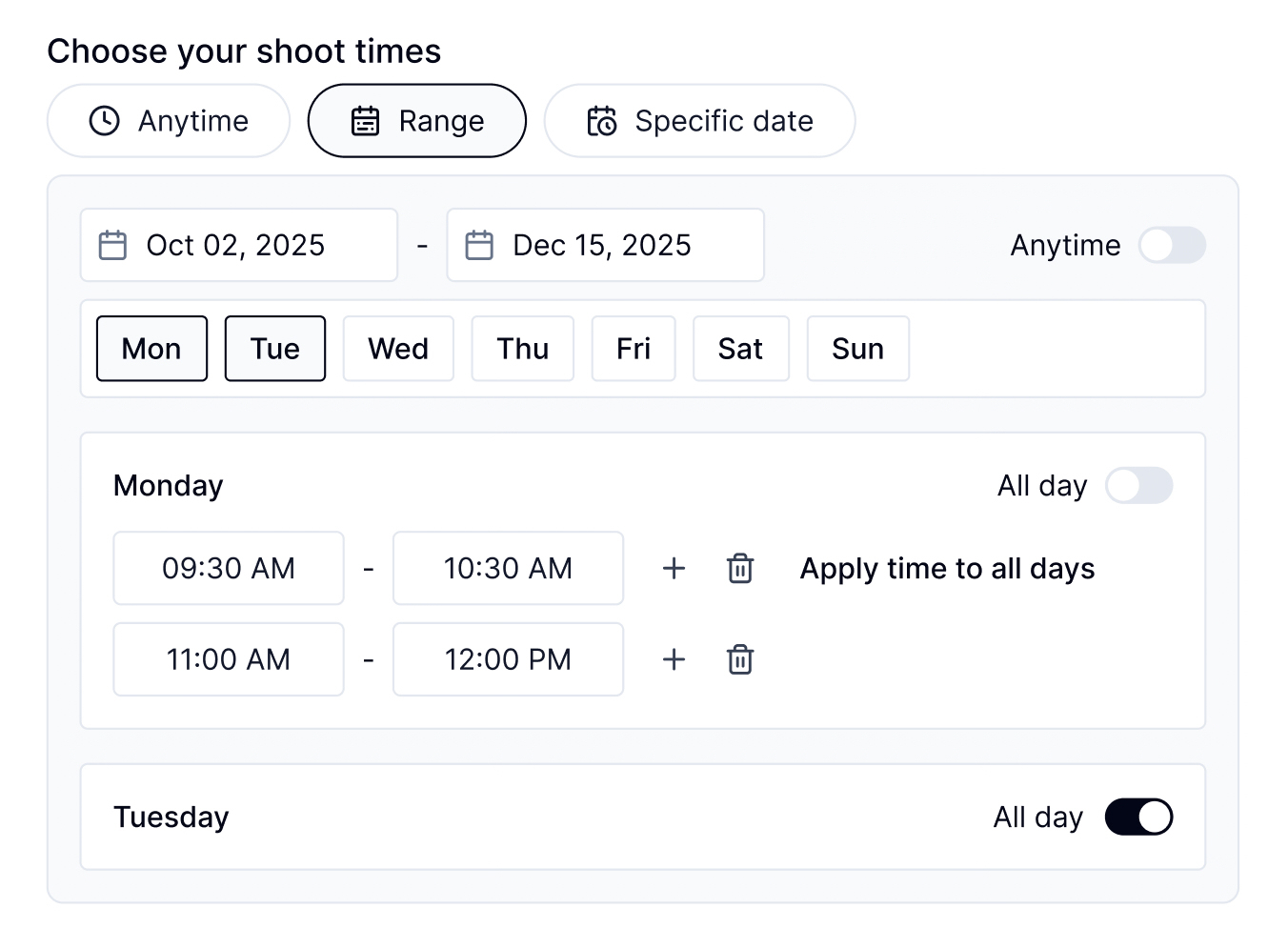Switch to the Range tab
This screenshot has width=1288, height=949.
(x=417, y=121)
